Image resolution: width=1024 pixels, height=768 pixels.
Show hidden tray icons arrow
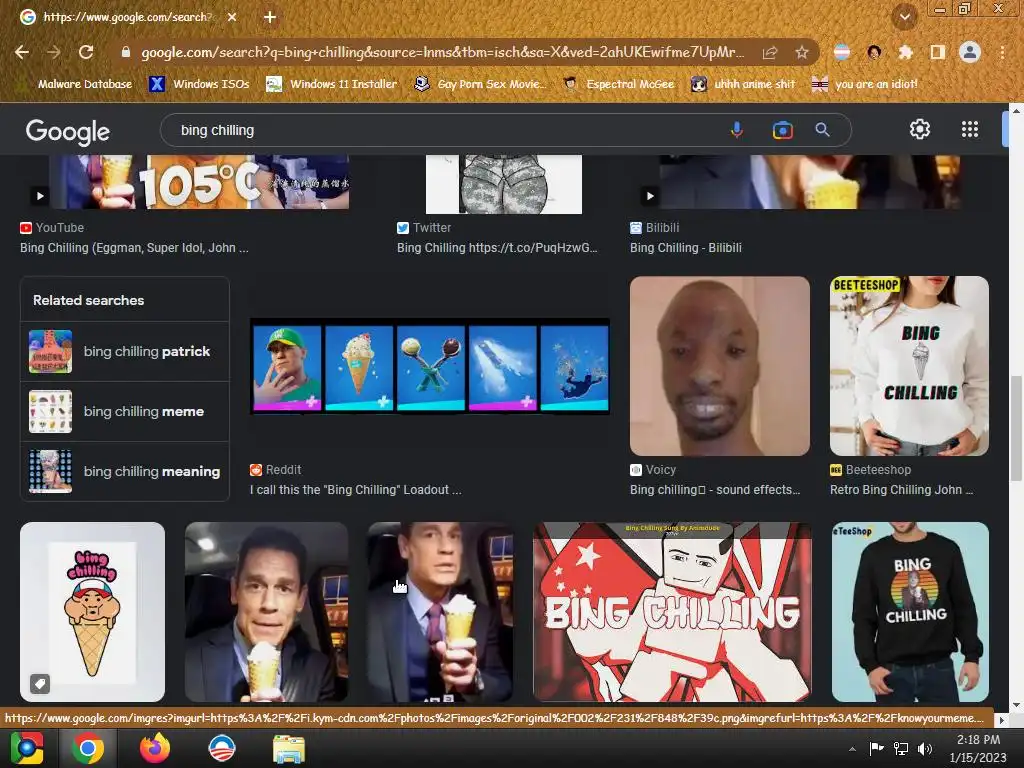pyautogui.click(x=852, y=749)
